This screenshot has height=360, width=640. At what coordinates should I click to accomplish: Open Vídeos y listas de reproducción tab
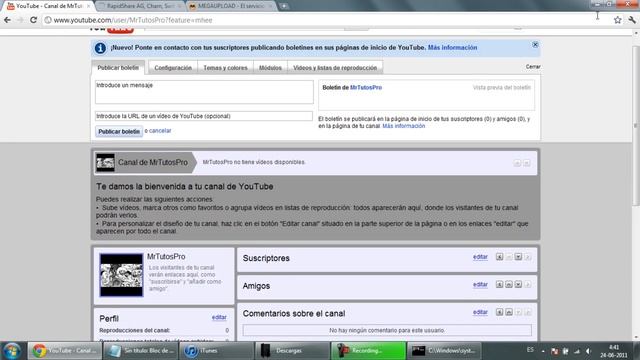point(335,68)
